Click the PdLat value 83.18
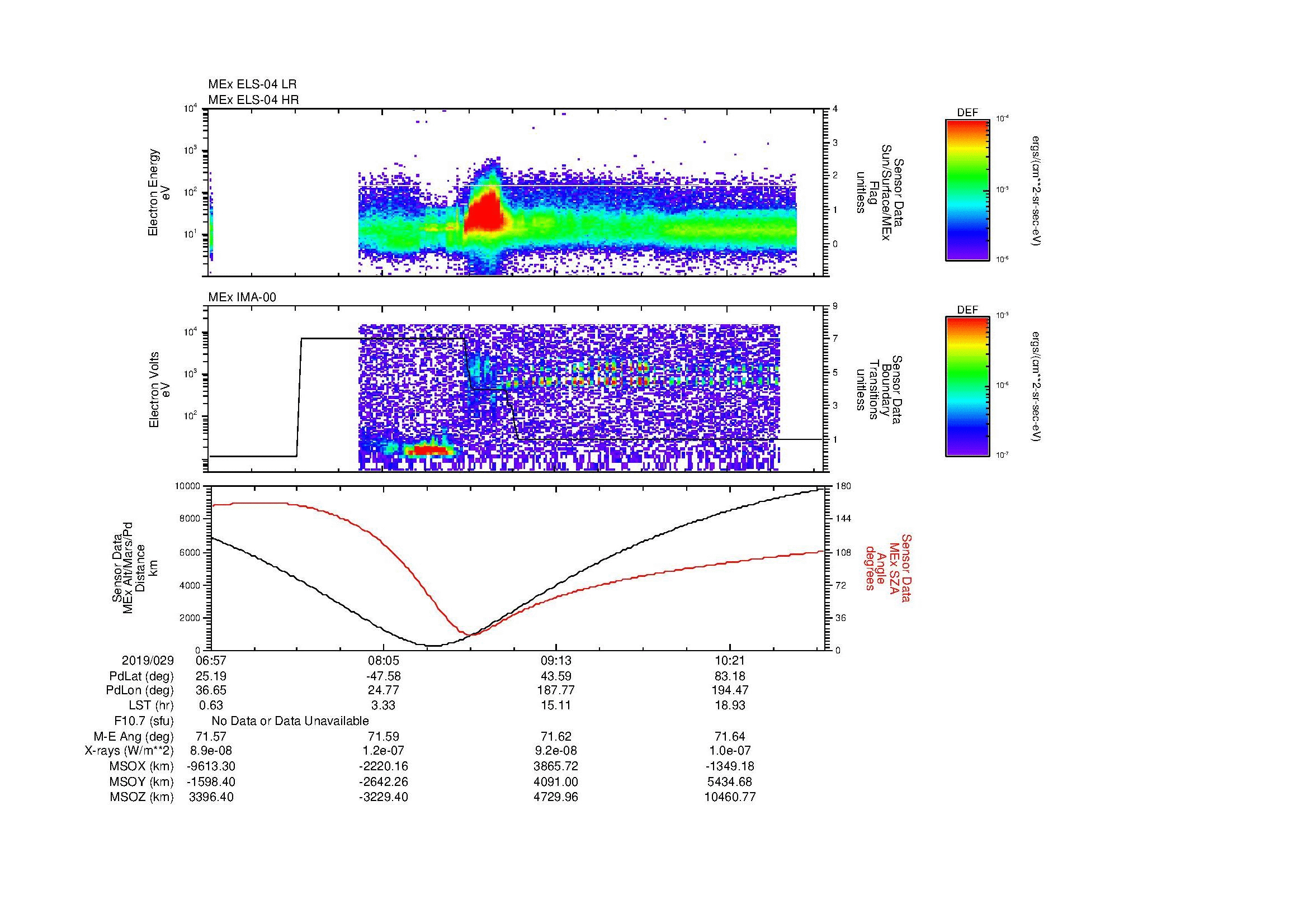Screen dimensions: 1308x924 pyautogui.click(x=730, y=676)
